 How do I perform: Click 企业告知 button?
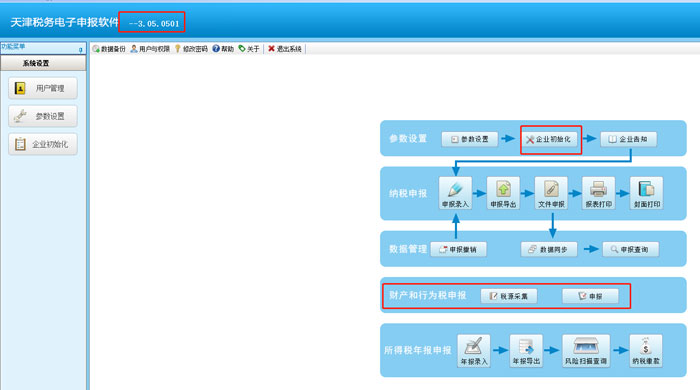click(x=629, y=139)
